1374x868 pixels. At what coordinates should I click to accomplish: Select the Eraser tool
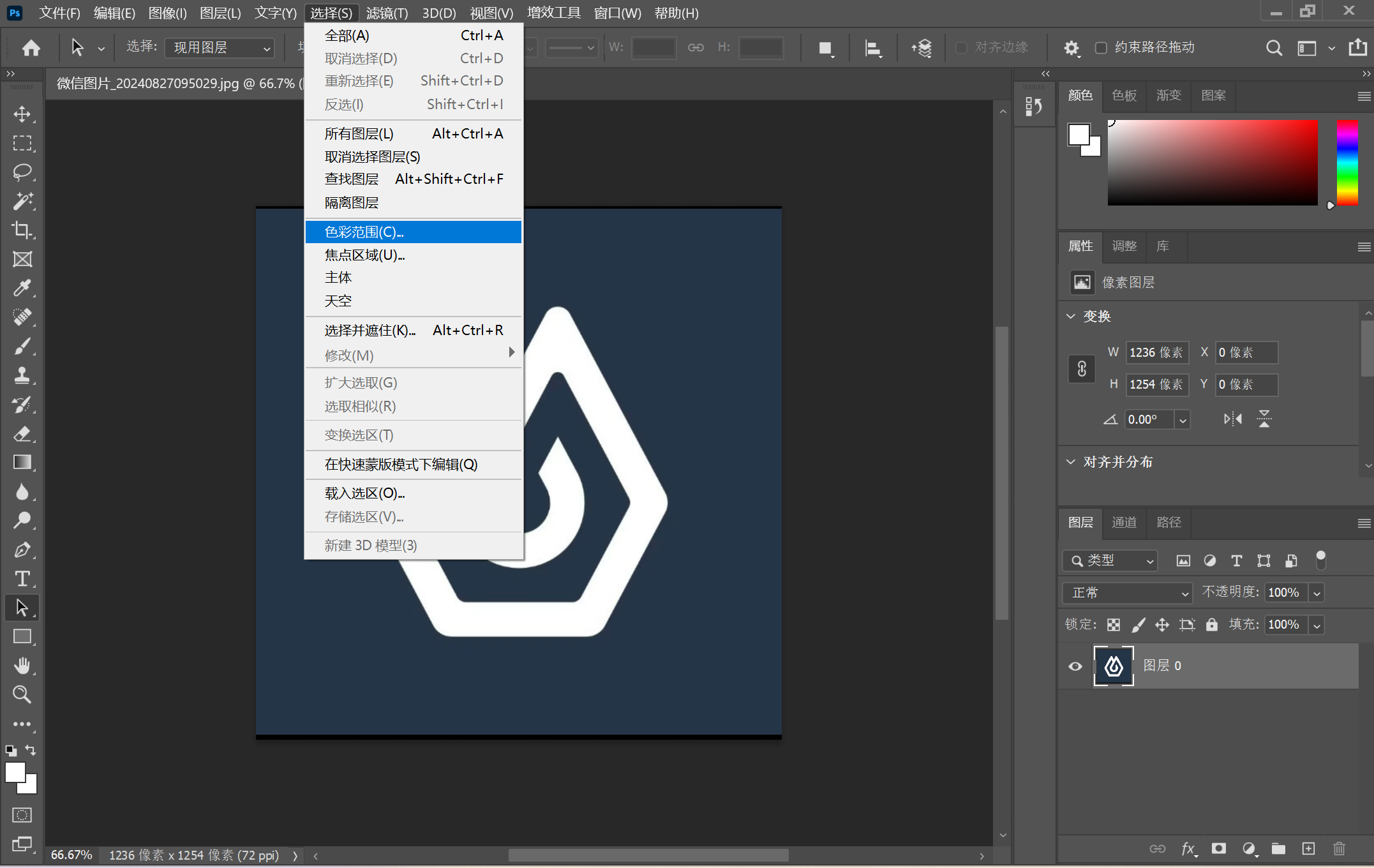[22, 434]
